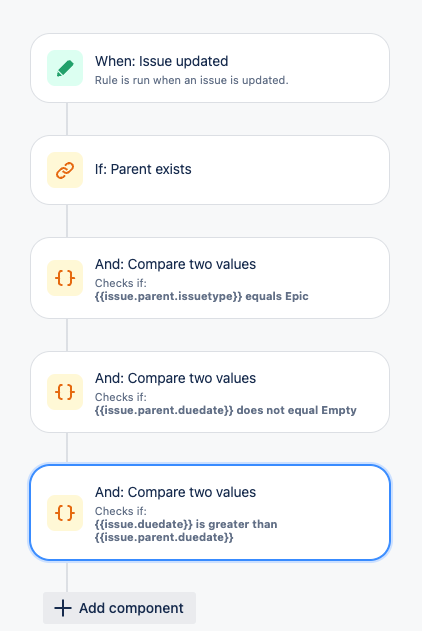Click the '{{issue.parent.duedate}} does not equal Empty' text
422x631 pixels.
[226, 410]
